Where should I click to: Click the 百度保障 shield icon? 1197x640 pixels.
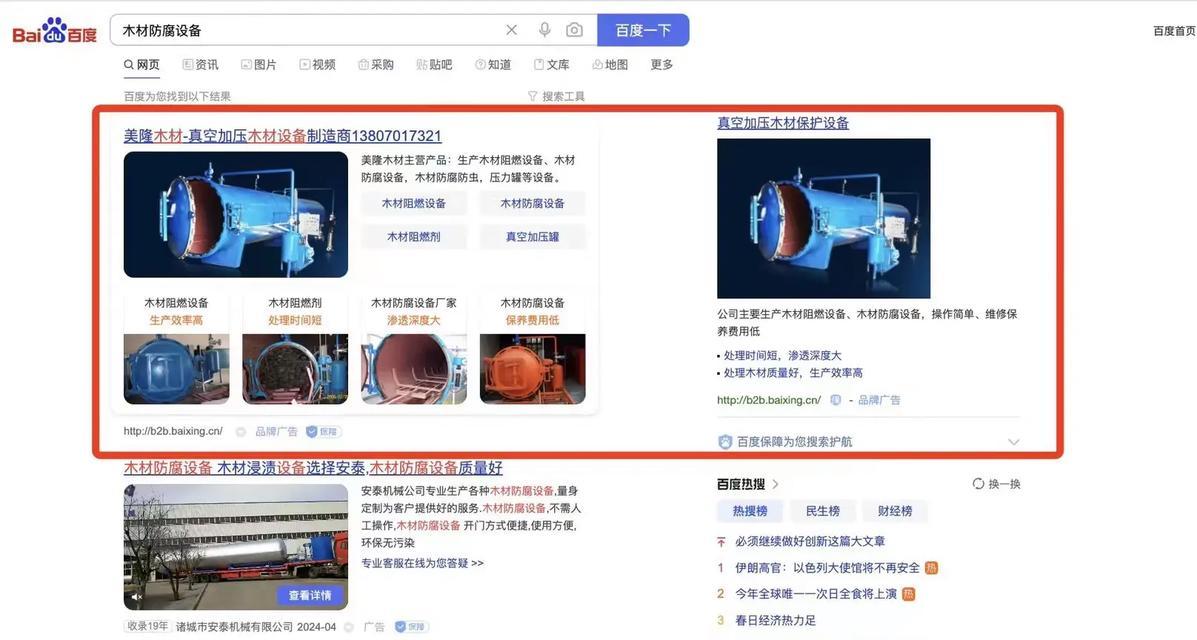pyautogui.click(x=725, y=441)
